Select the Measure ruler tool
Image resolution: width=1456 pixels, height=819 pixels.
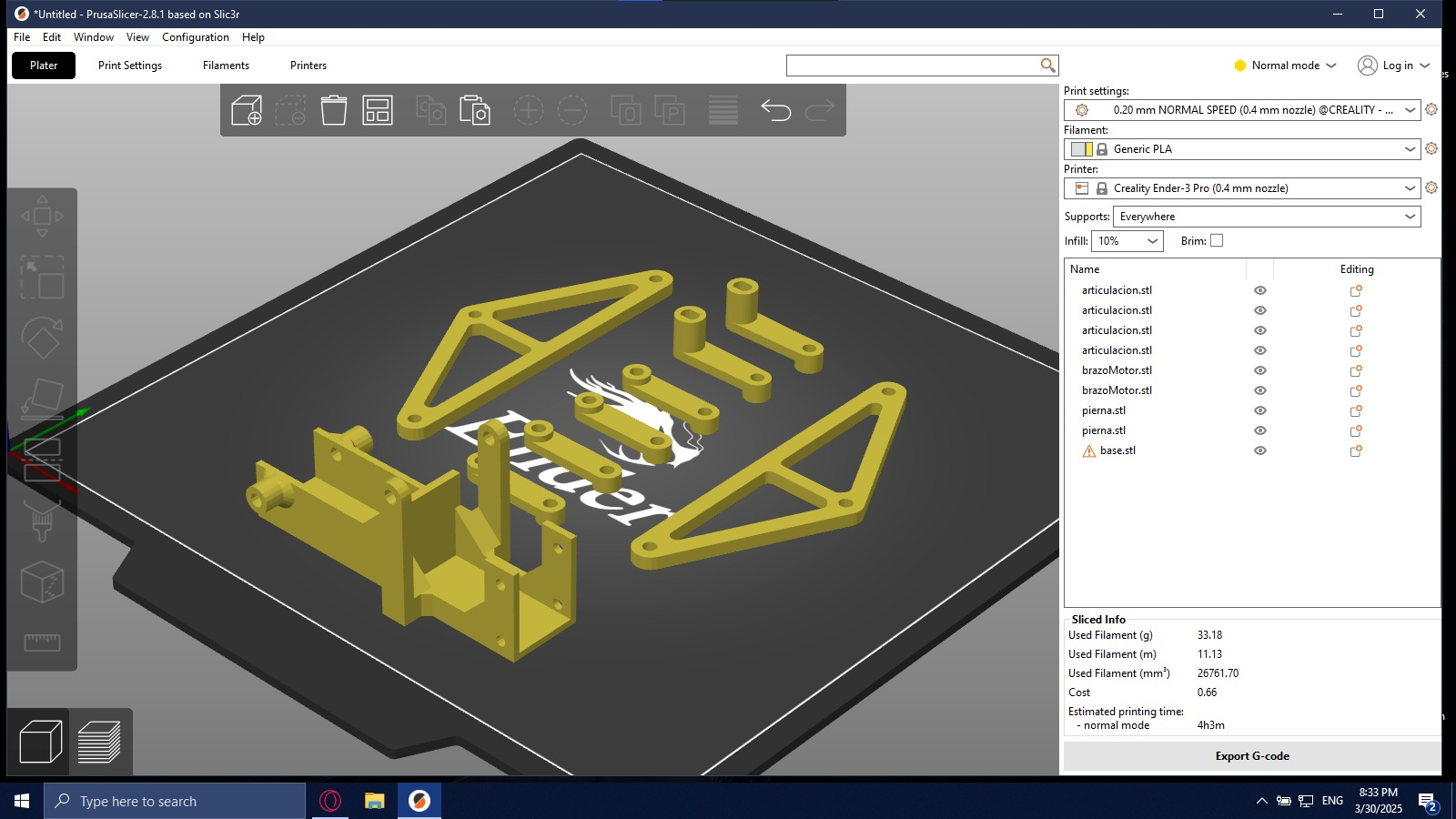click(42, 642)
